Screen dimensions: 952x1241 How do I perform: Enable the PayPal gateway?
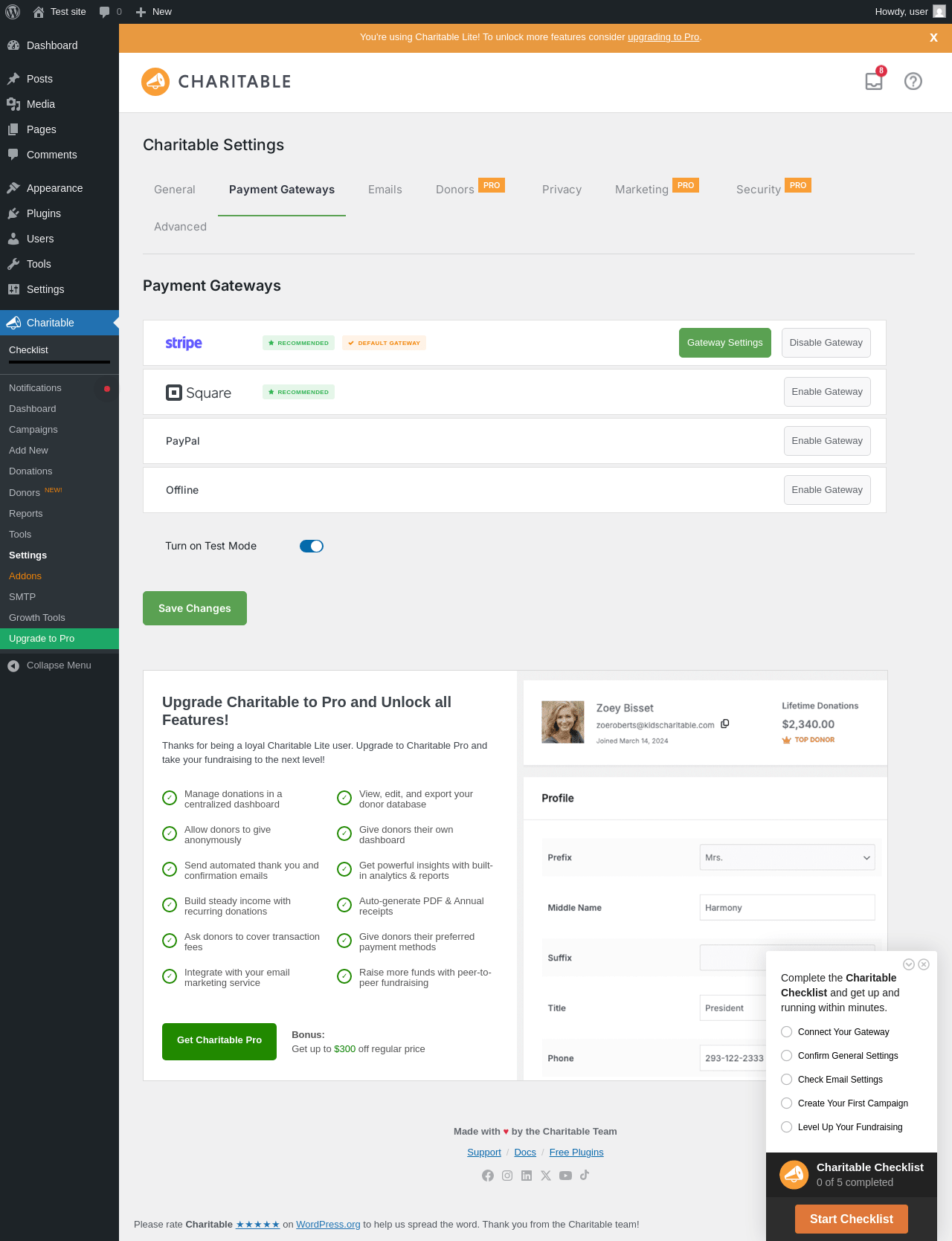coord(827,441)
